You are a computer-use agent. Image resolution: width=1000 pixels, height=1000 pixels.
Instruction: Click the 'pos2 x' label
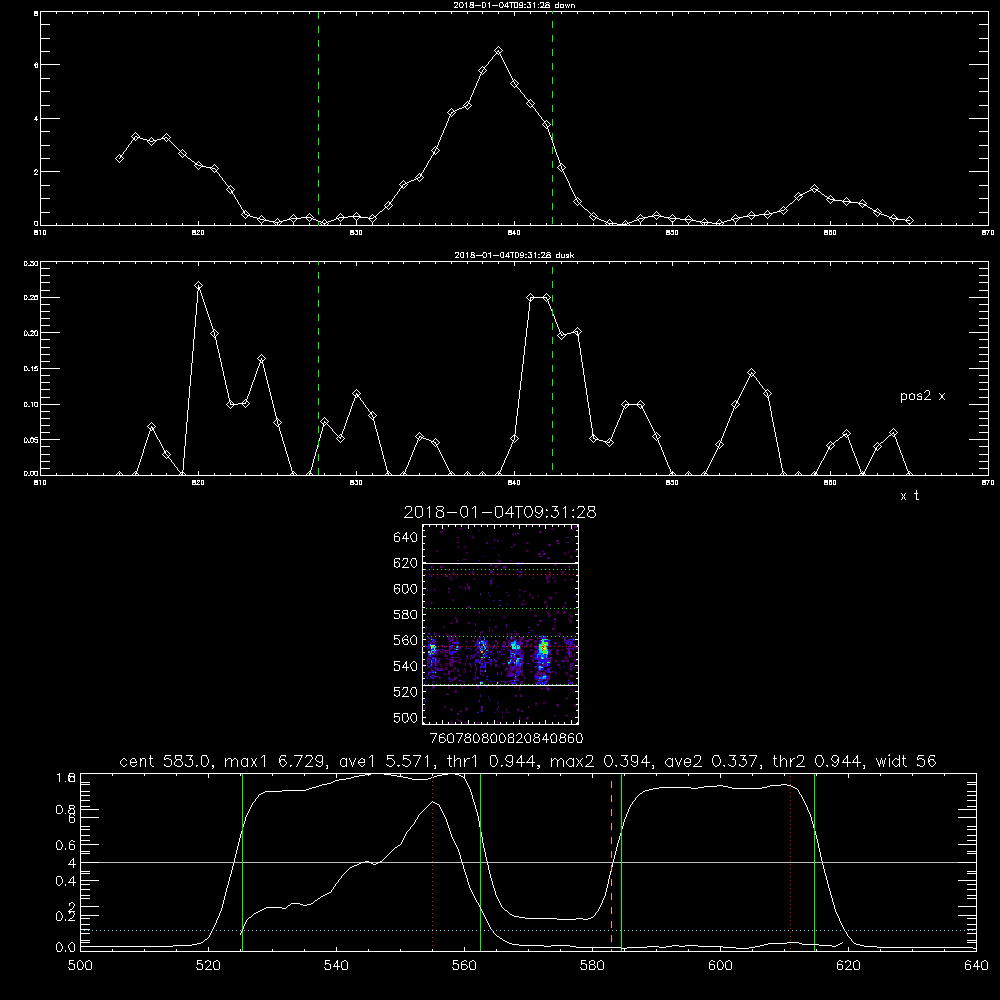[x=922, y=396]
